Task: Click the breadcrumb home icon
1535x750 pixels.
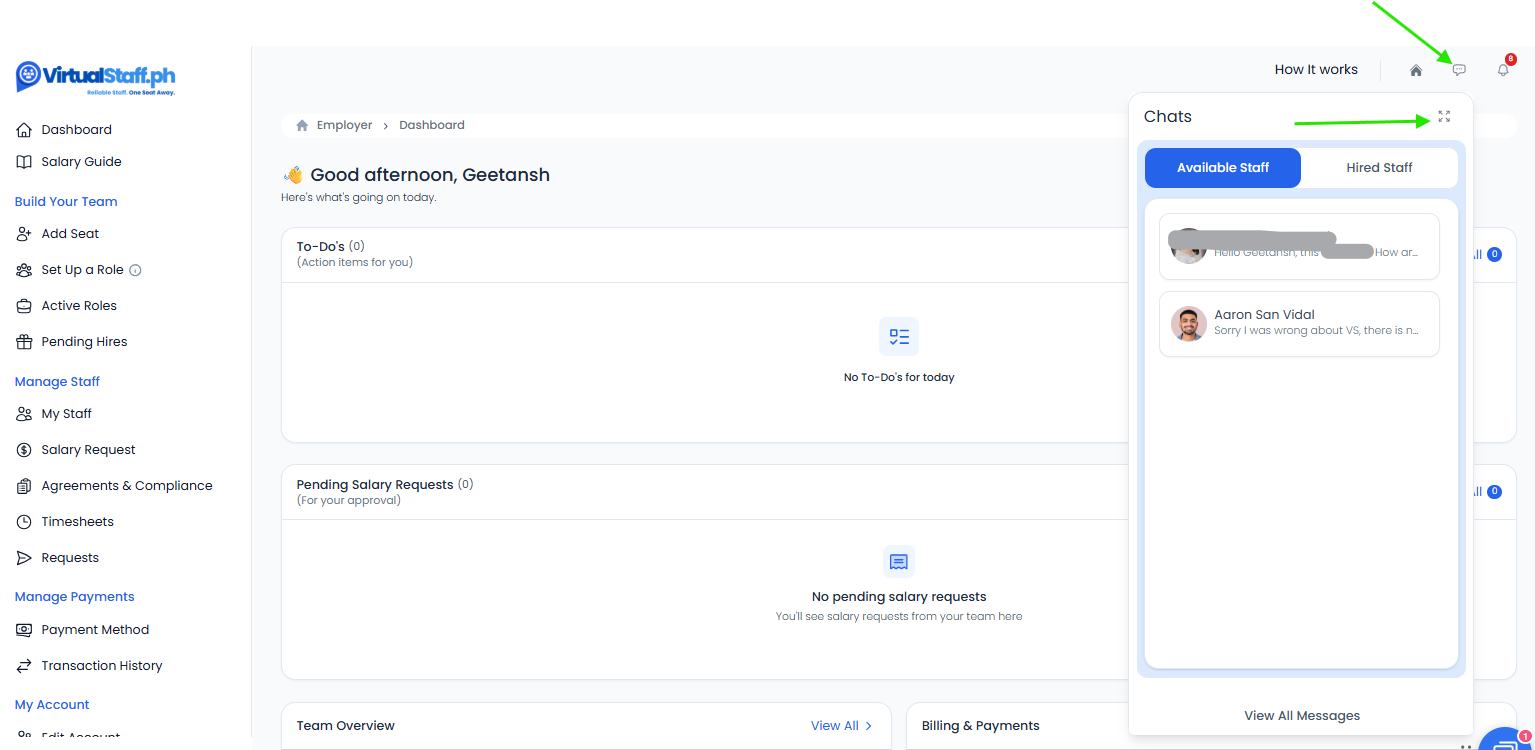Action: pos(302,126)
